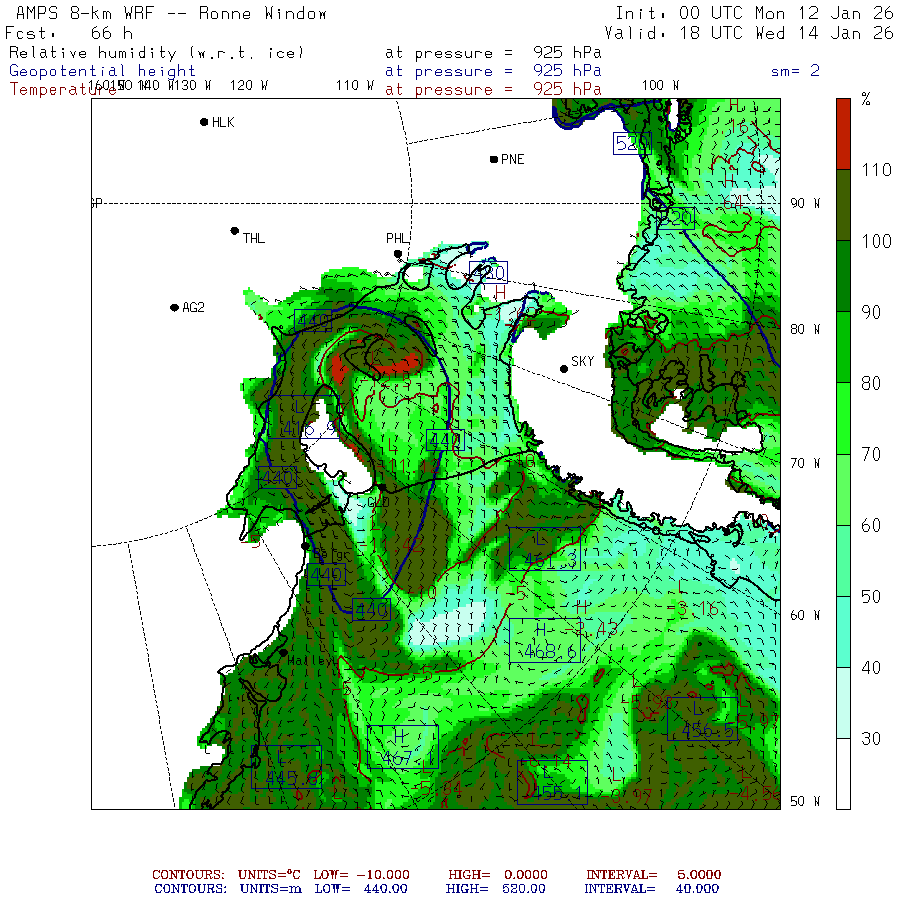Click the blue height contours 'INTERVAL= 40.000' text
This screenshot has width=900, height=900.
pyautogui.click(x=651, y=889)
